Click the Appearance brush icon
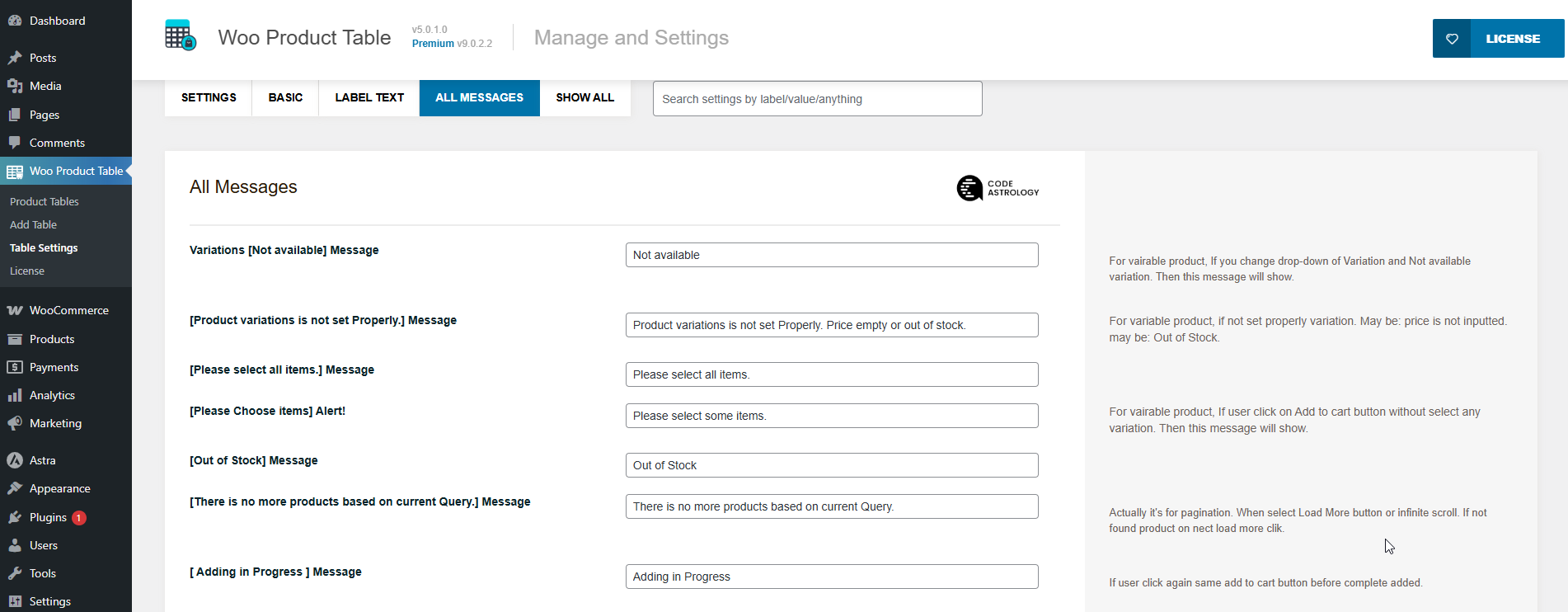The image size is (1568, 612). click(15, 488)
